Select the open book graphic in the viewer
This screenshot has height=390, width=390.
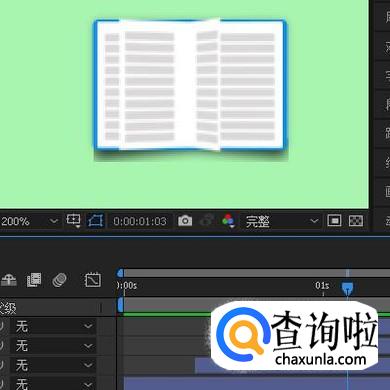(x=190, y=87)
